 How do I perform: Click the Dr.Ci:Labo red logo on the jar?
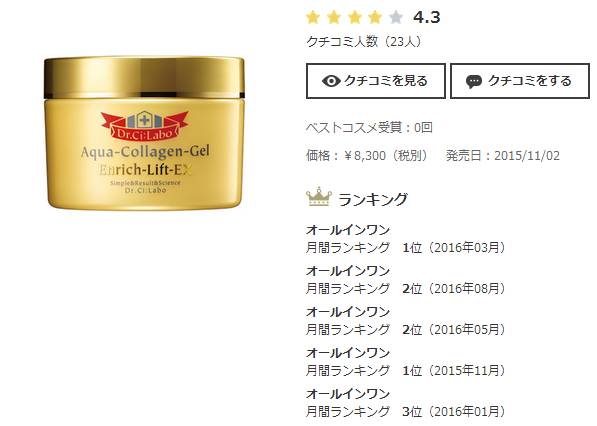click(144, 126)
